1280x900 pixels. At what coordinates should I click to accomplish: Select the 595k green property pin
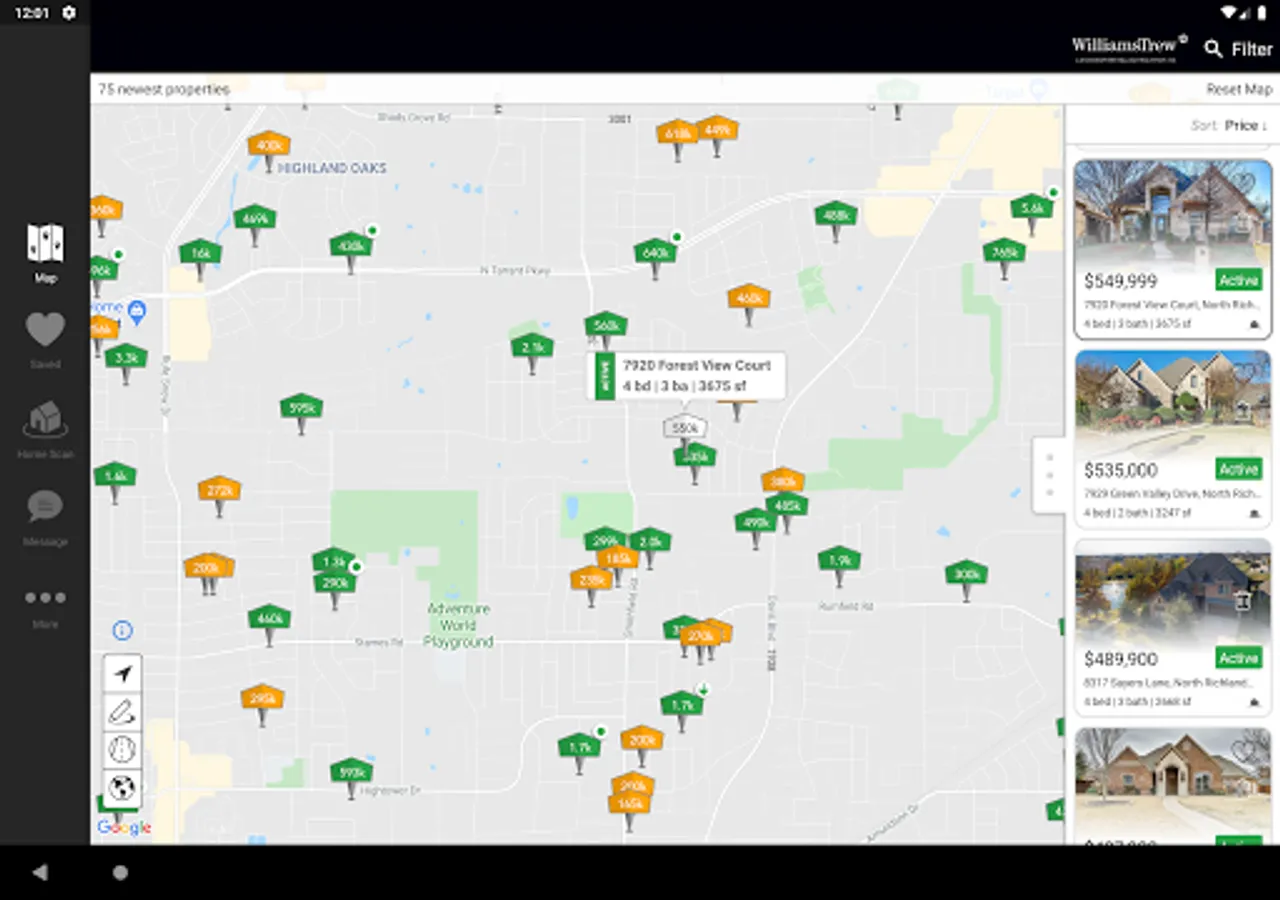point(301,407)
